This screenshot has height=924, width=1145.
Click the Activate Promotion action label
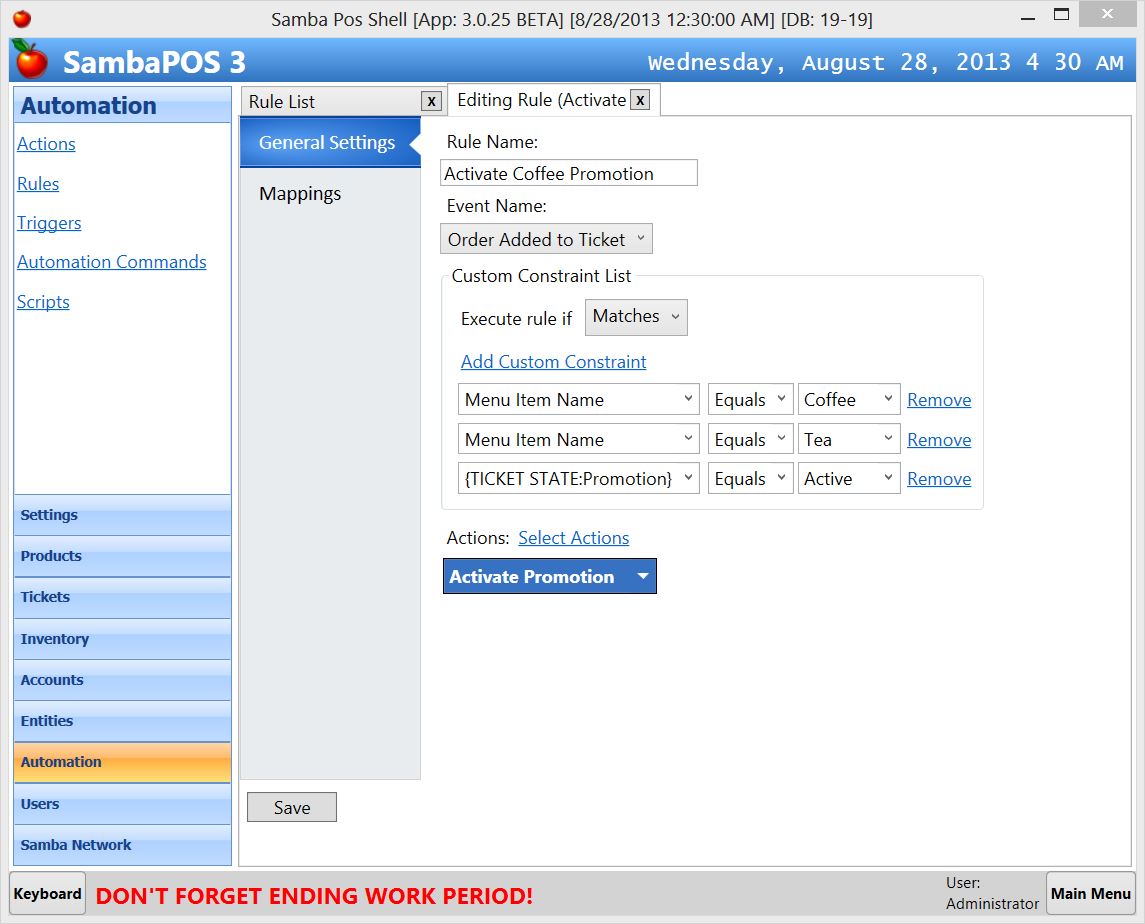tap(532, 576)
